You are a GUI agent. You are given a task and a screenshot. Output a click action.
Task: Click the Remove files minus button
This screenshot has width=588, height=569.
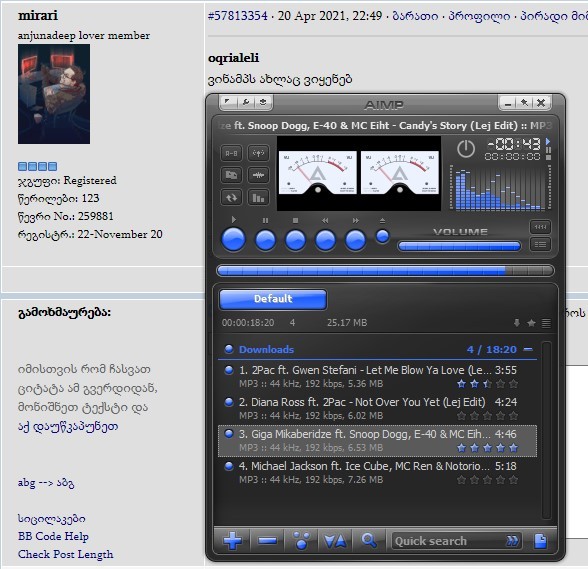(267, 541)
